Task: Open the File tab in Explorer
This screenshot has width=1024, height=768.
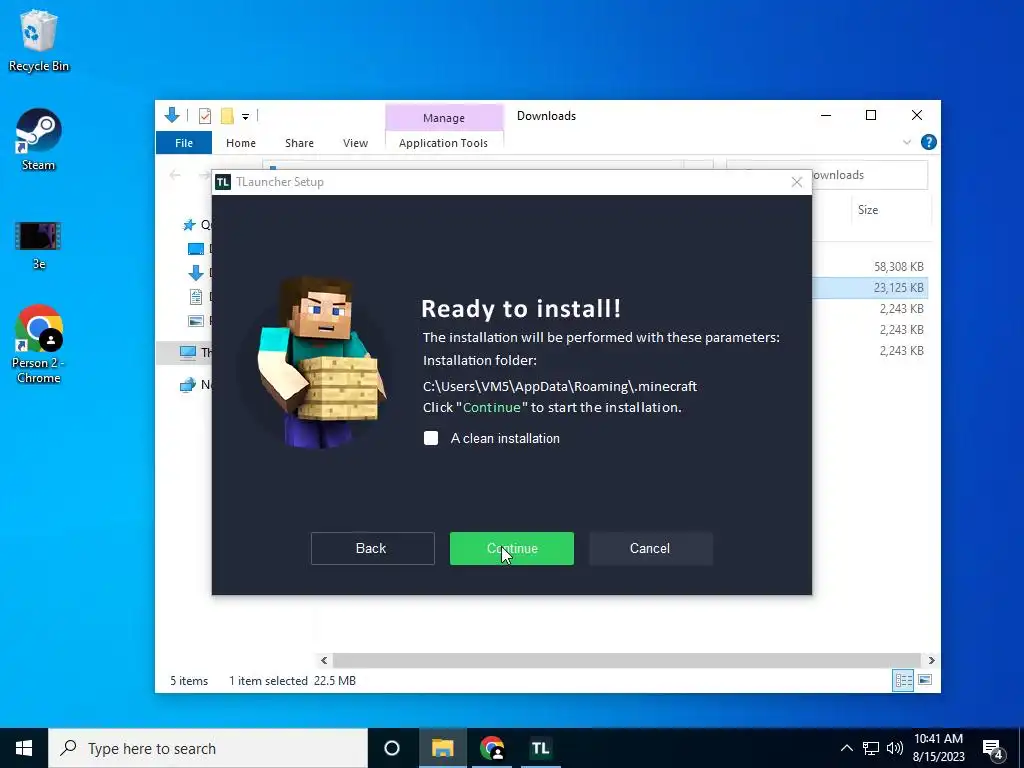Action: [184, 143]
